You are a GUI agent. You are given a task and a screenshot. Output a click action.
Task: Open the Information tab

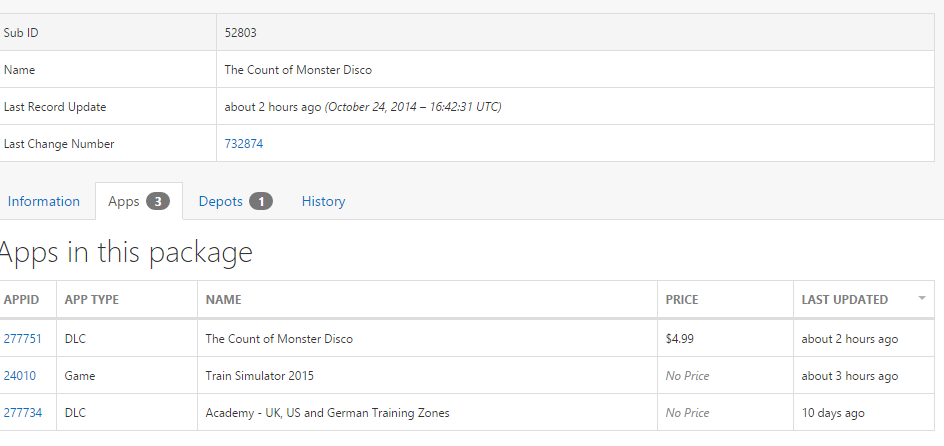44,201
